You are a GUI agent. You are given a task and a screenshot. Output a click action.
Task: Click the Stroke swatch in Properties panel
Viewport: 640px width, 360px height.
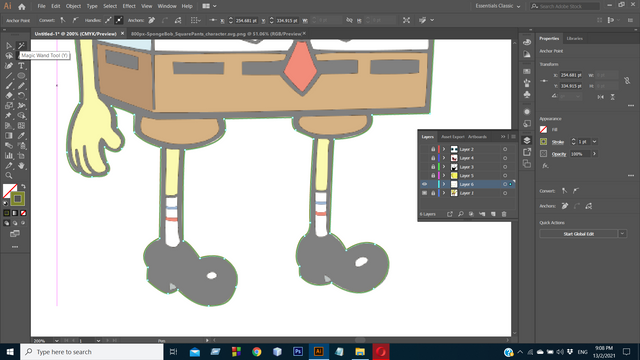(543, 142)
